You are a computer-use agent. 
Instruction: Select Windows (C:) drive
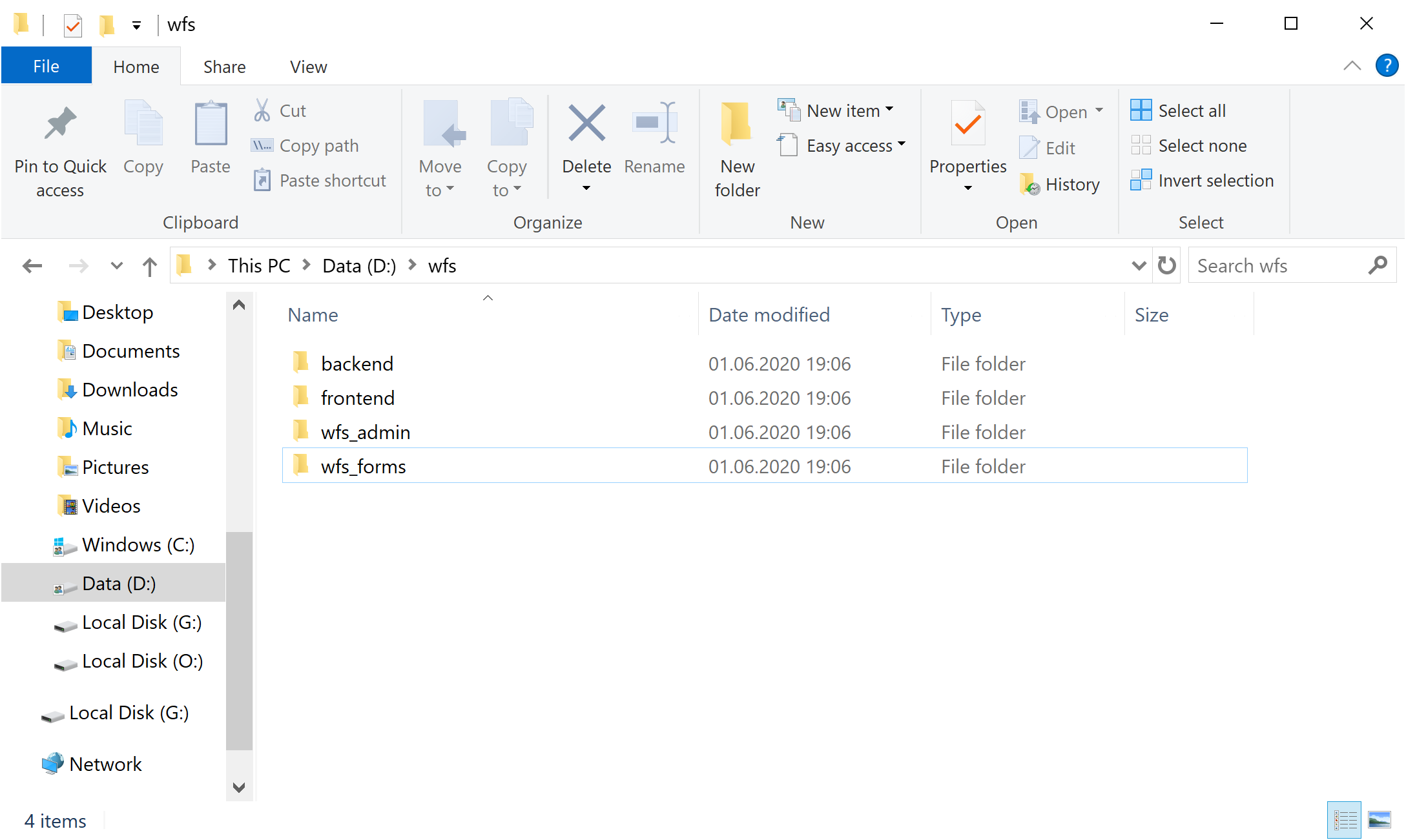point(124,544)
